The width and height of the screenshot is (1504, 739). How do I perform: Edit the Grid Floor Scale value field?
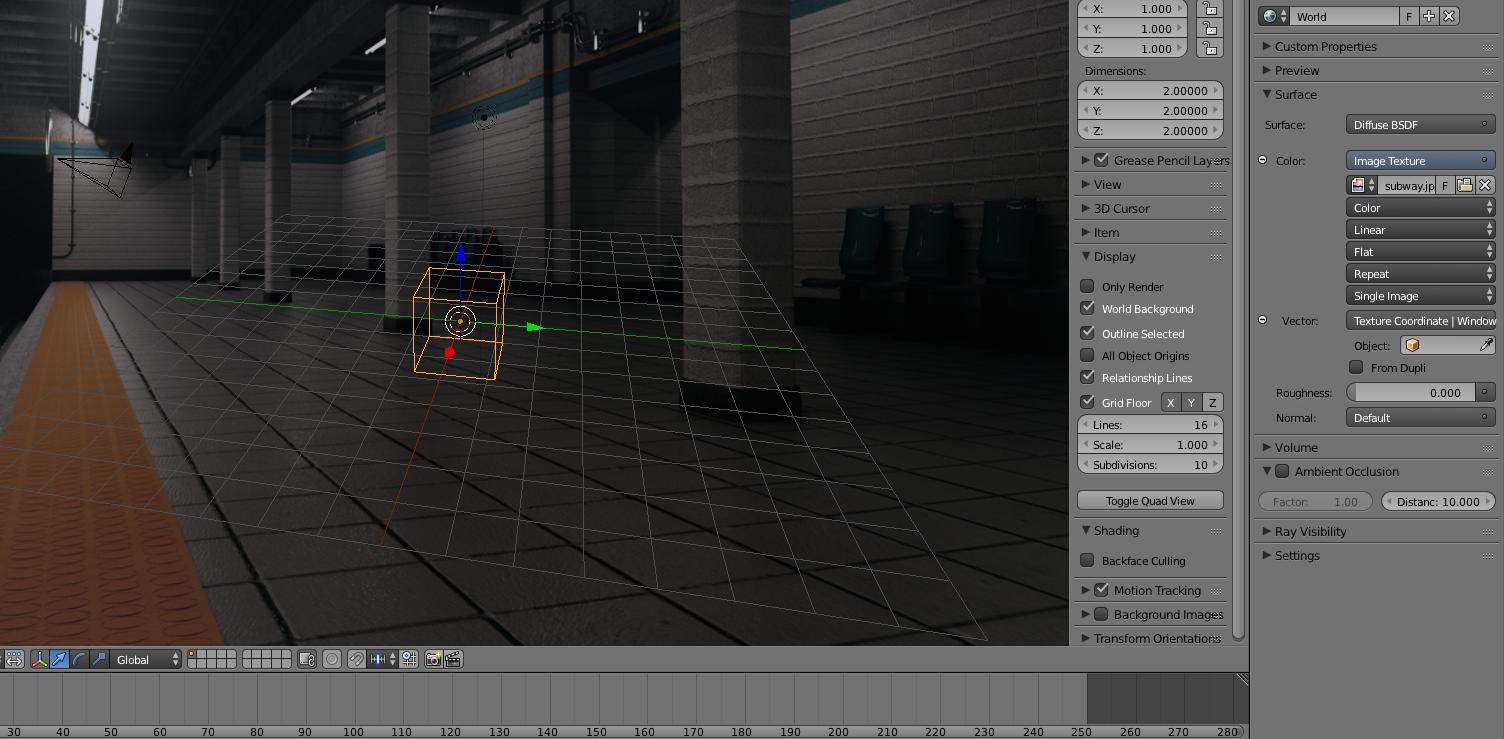pyautogui.click(x=1150, y=444)
